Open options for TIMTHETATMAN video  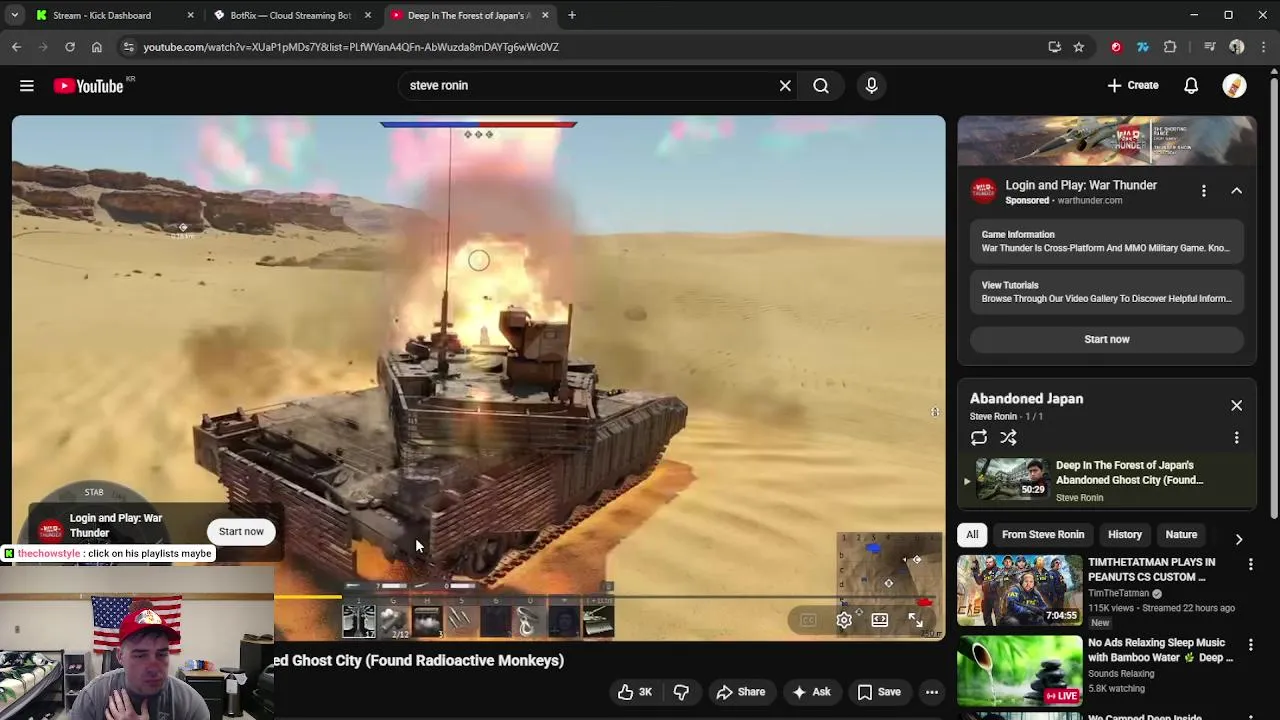coord(1250,565)
